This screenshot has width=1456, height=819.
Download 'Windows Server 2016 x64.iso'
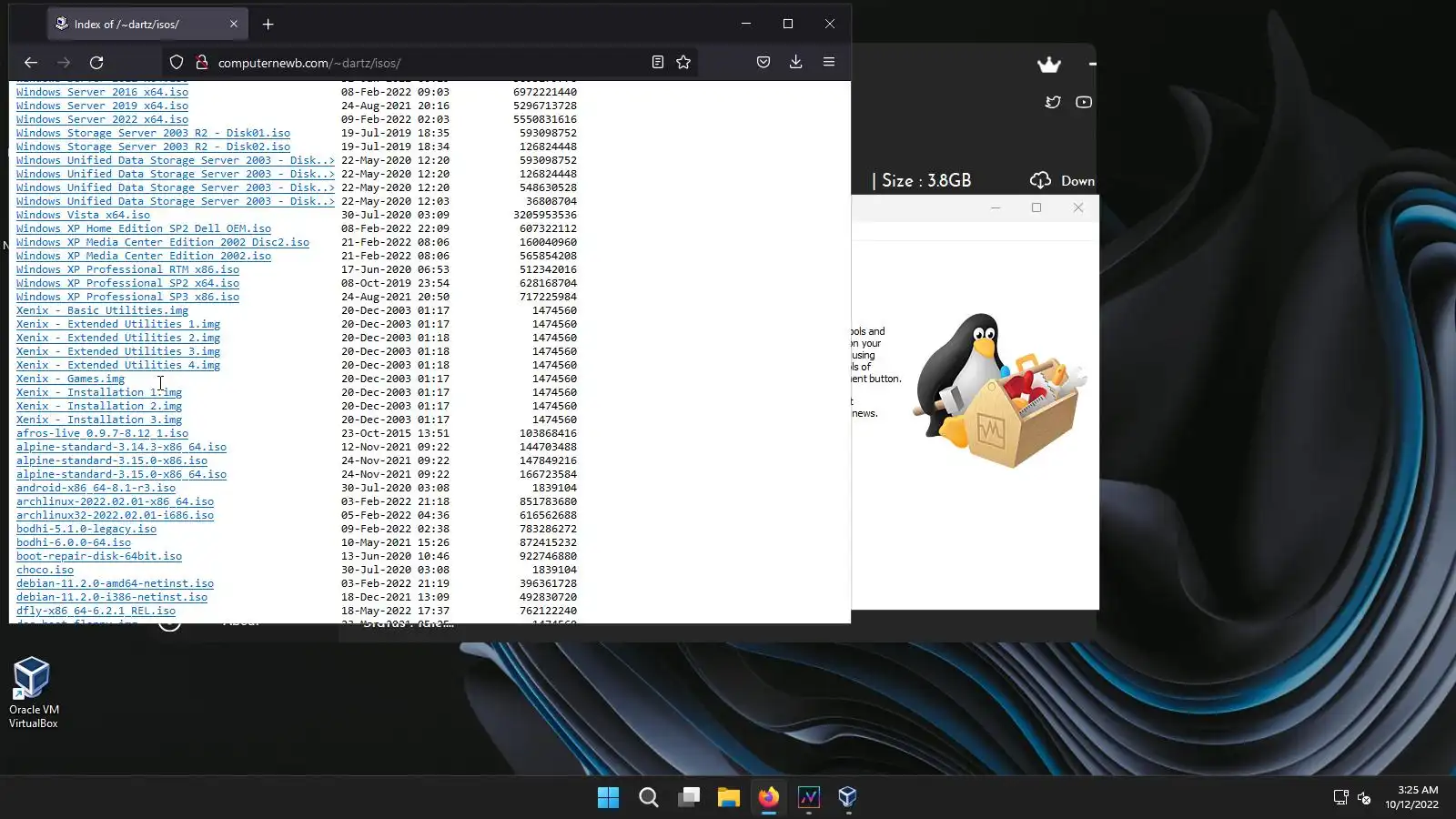tap(102, 92)
